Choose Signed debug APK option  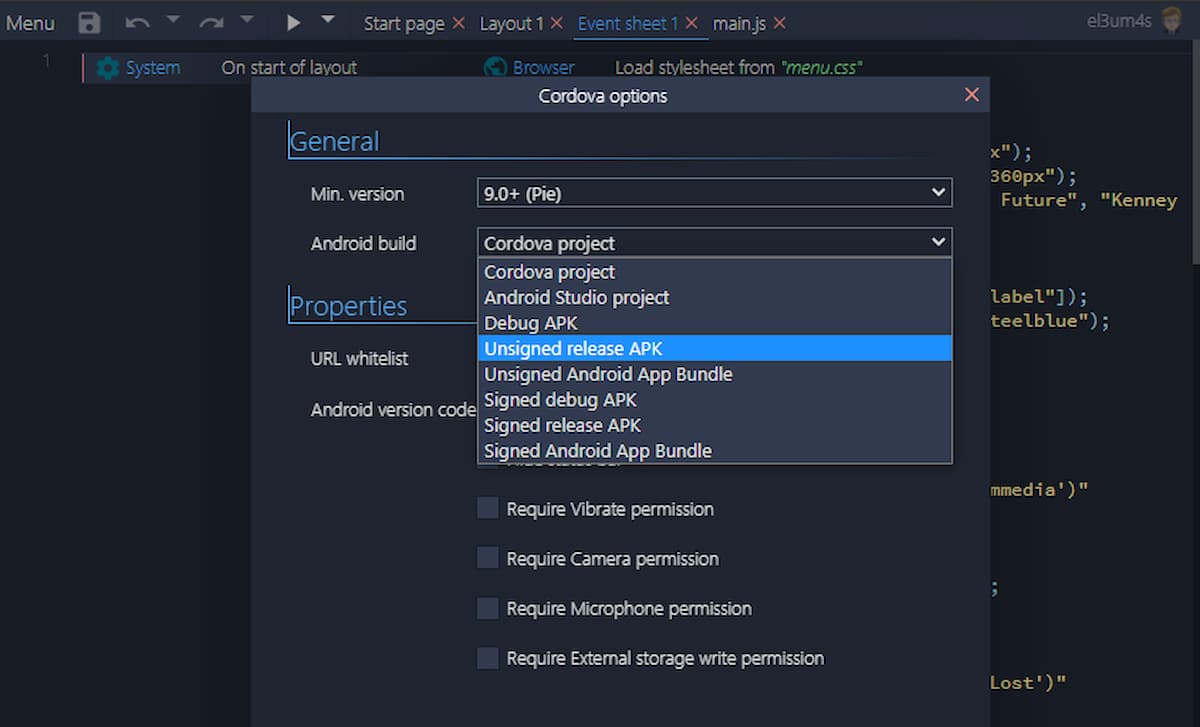tap(714, 400)
